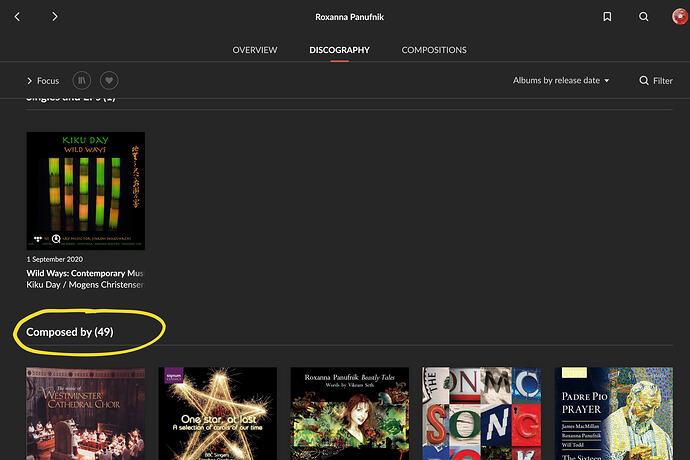Open Kiku Day / Mogens Christensen artist link

tap(85, 285)
